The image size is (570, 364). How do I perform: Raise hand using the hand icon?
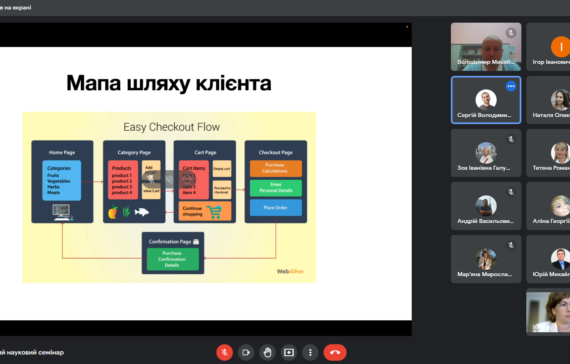pyautogui.click(x=267, y=352)
